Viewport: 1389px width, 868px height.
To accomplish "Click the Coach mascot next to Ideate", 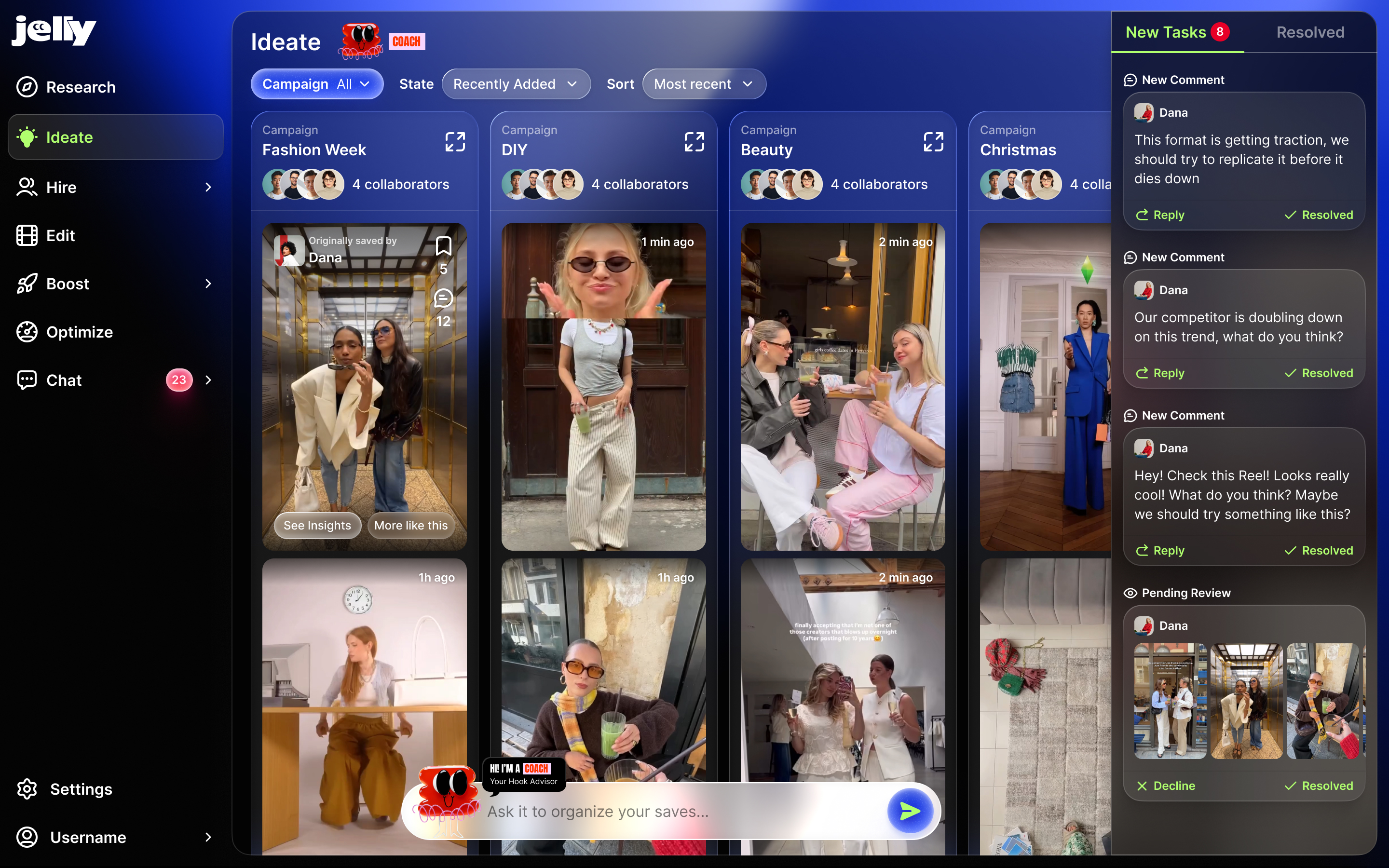I will pyautogui.click(x=361, y=41).
